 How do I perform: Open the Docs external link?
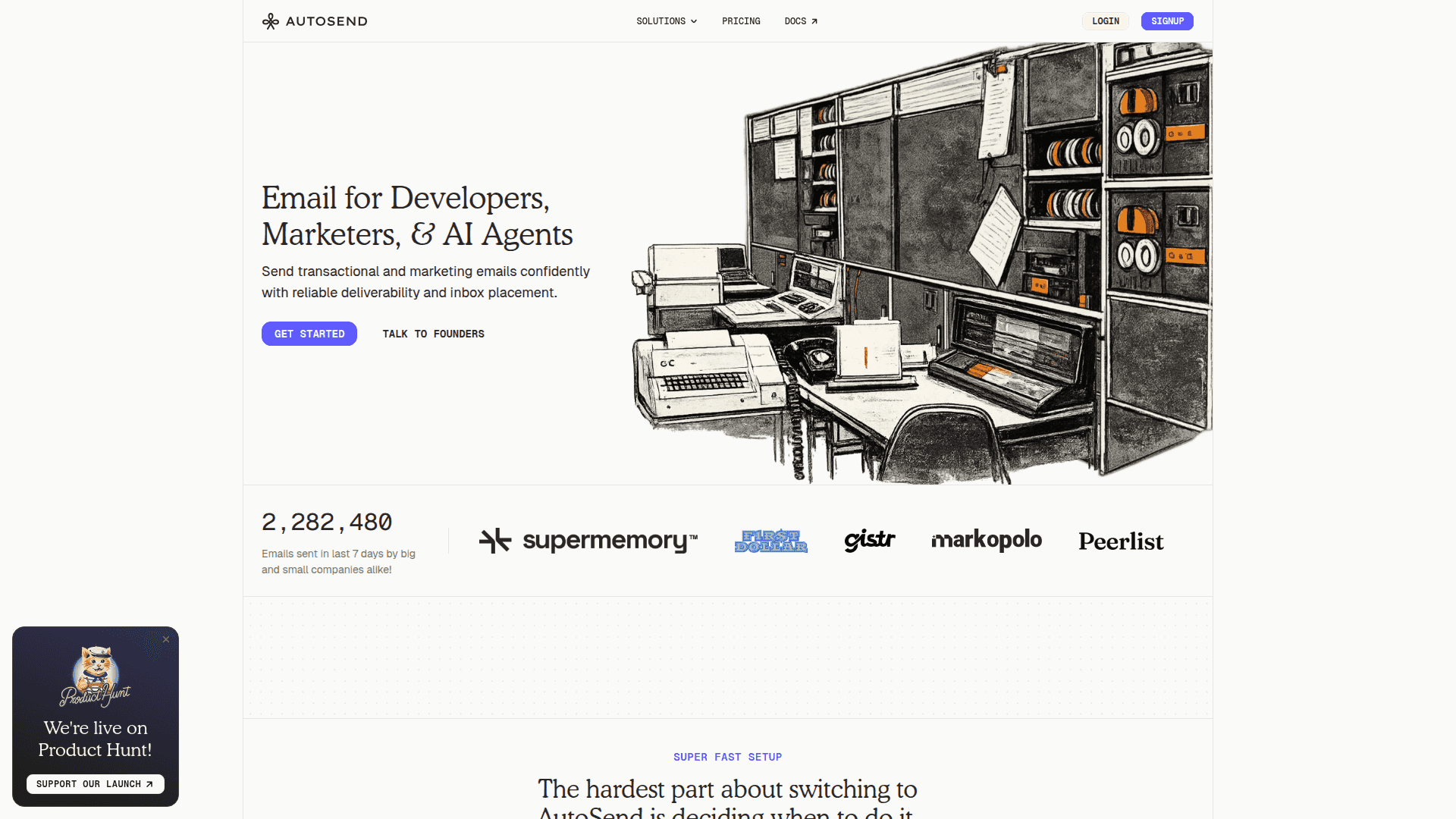coord(801,21)
